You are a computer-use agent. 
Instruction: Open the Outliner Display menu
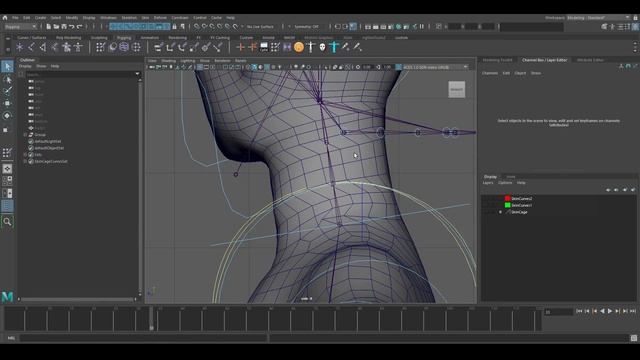tap(25, 66)
